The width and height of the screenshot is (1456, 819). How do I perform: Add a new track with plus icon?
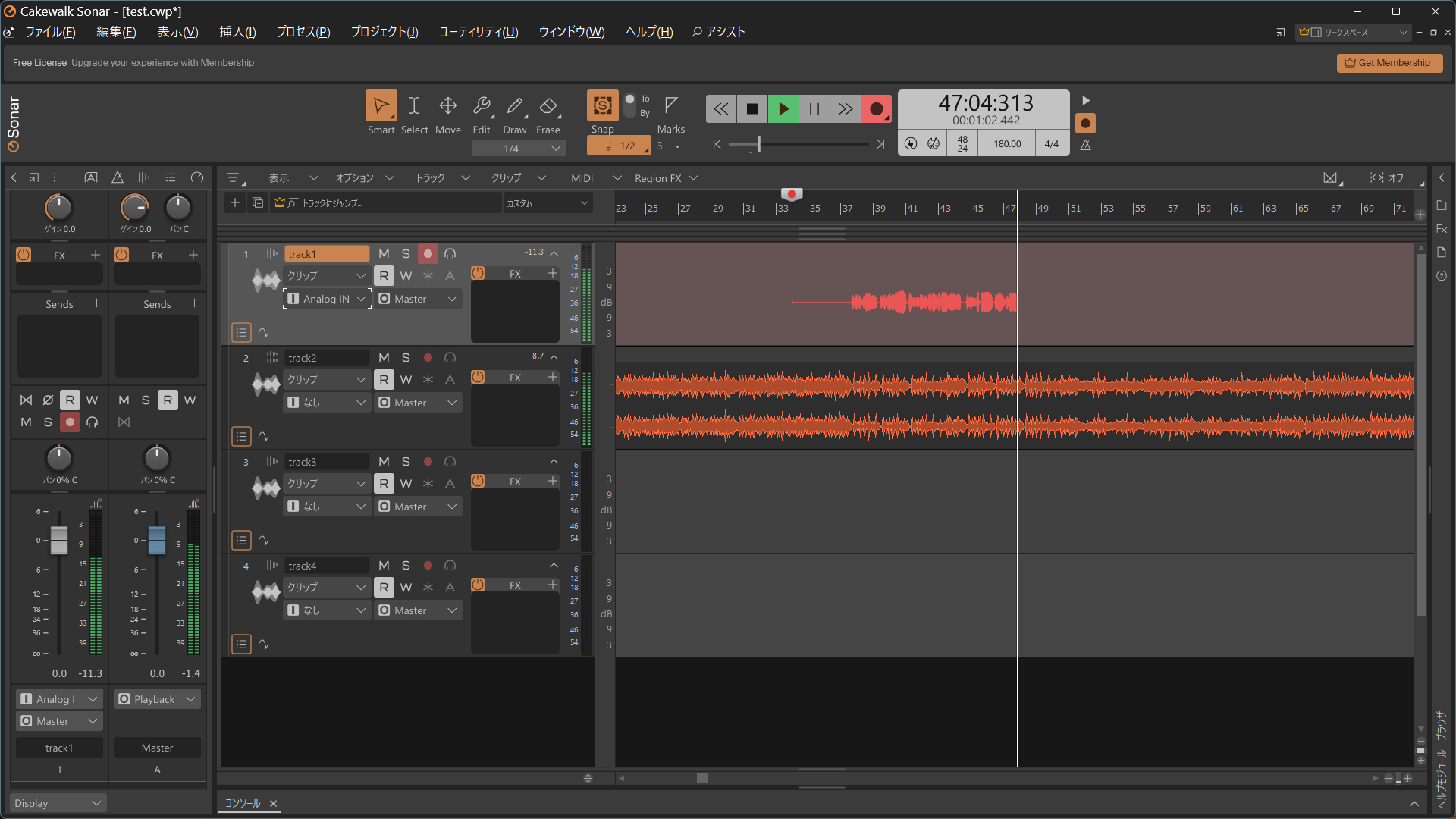click(x=235, y=202)
